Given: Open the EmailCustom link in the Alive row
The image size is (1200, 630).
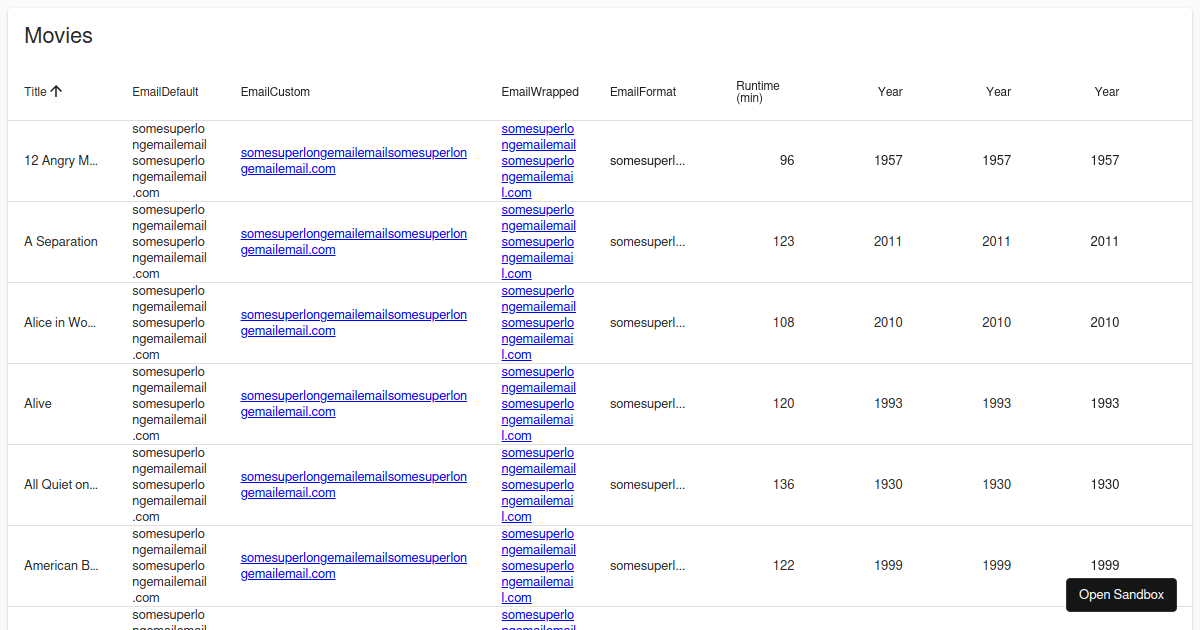Looking at the screenshot, I should (353, 403).
